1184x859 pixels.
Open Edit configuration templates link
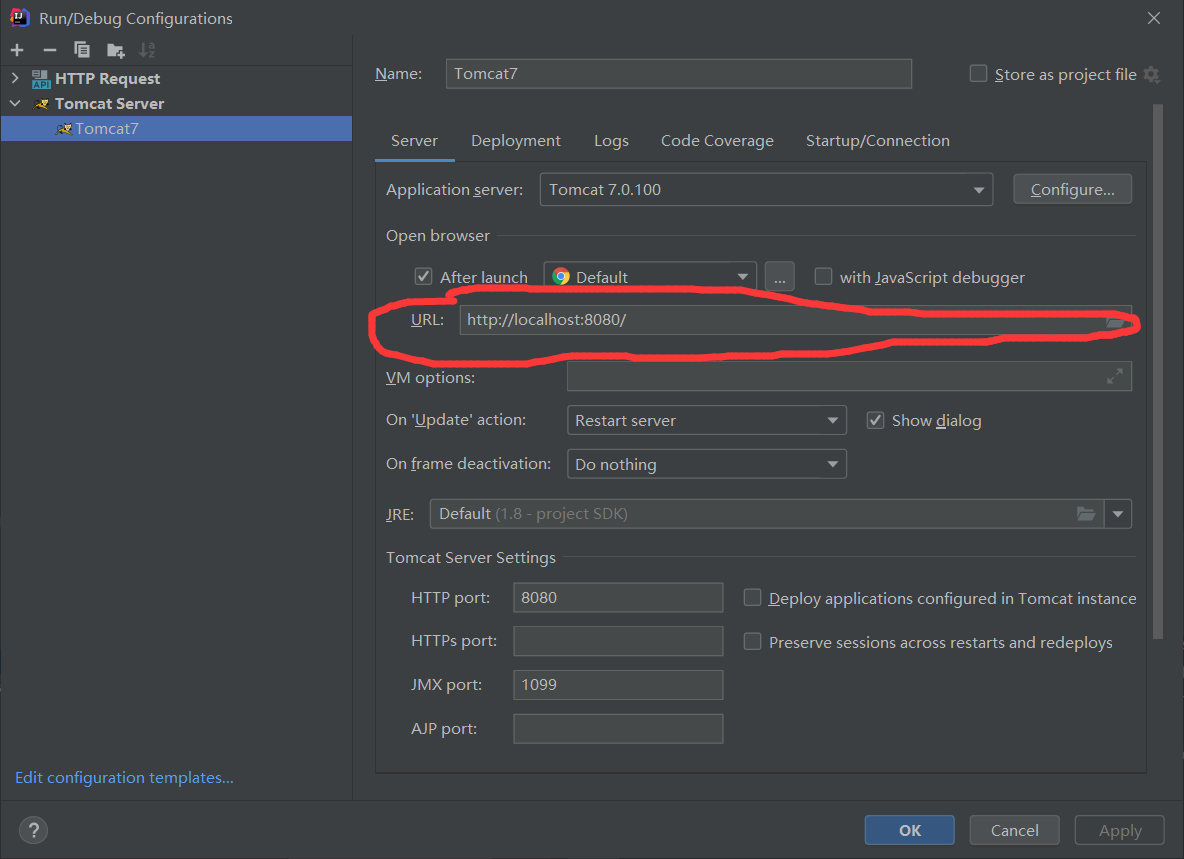pos(123,777)
